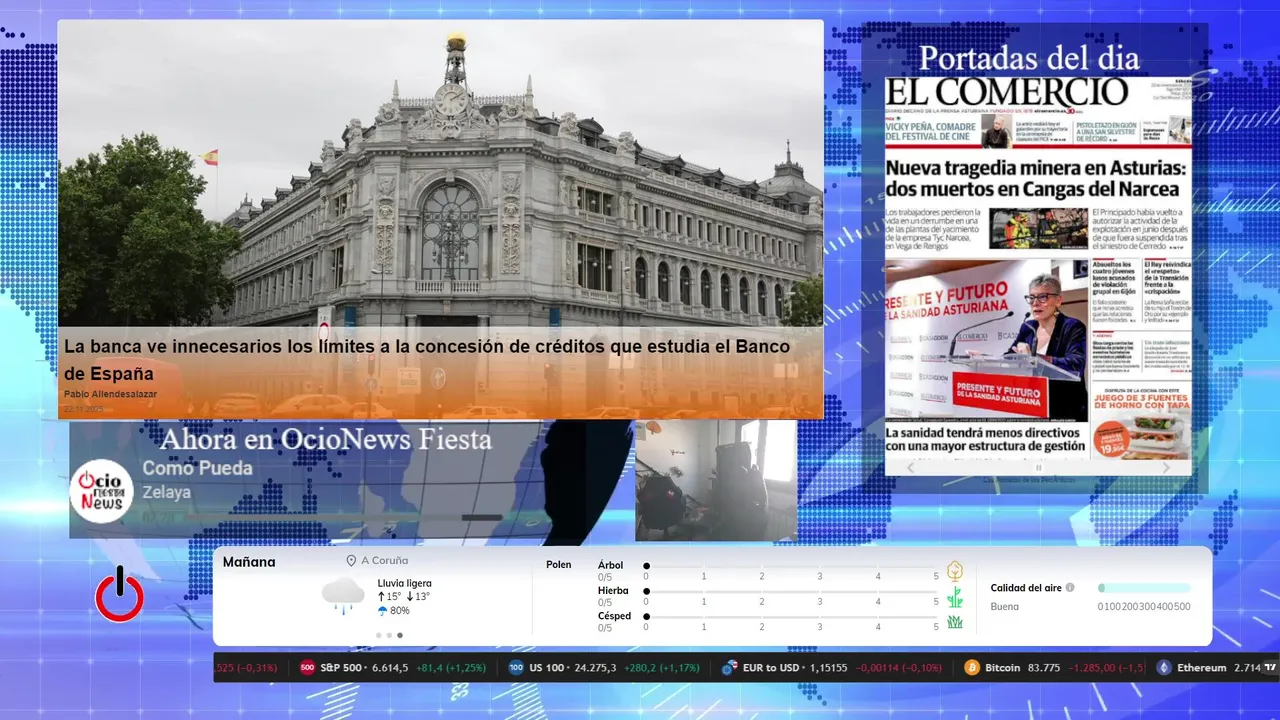
Task: Click the Banco de España building photo
Action: [x=440, y=173]
